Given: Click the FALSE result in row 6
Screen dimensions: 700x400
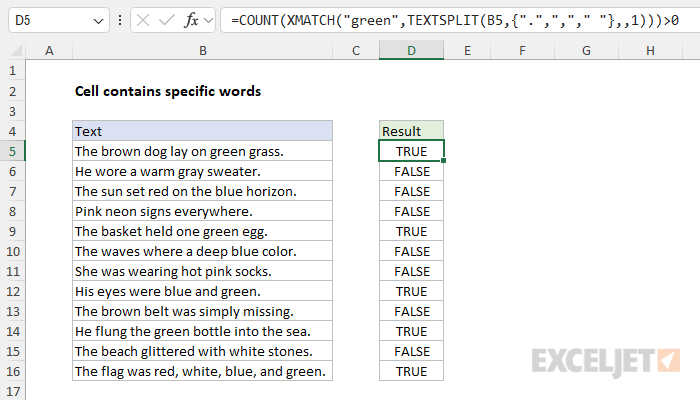Looking at the screenshot, I should [x=411, y=171].
